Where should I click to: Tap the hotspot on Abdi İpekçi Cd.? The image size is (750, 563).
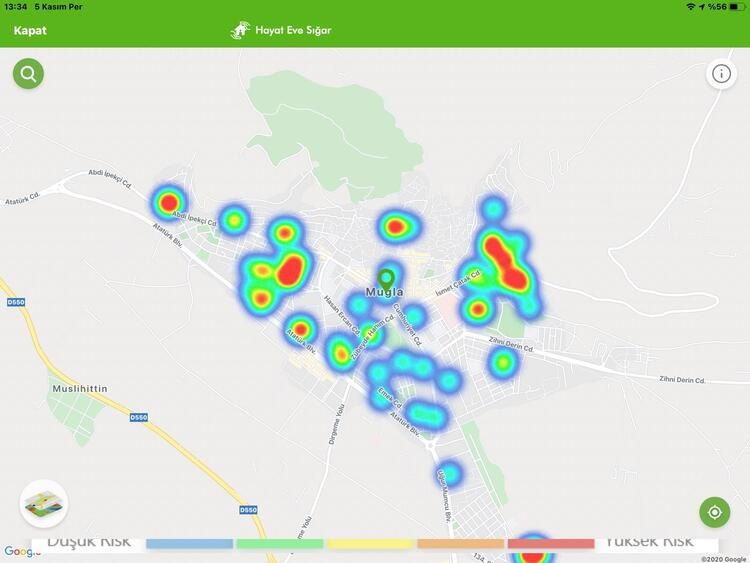click(168, 202)
